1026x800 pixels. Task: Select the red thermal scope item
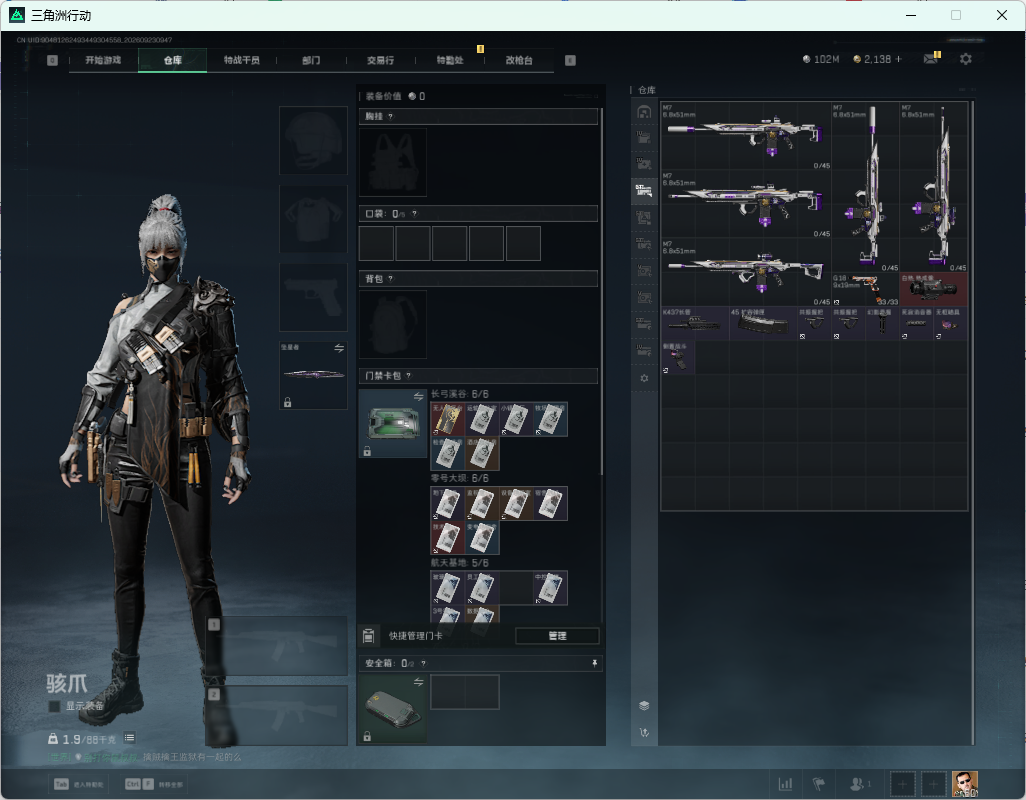tap(934, 290)
